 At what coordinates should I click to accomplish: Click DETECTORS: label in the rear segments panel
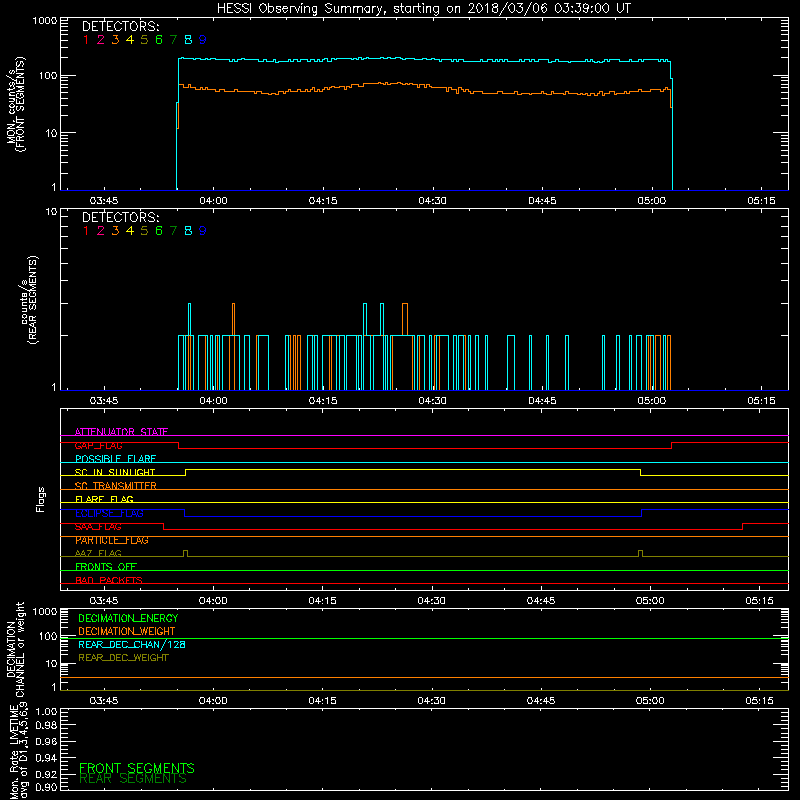tap(120, 217)
